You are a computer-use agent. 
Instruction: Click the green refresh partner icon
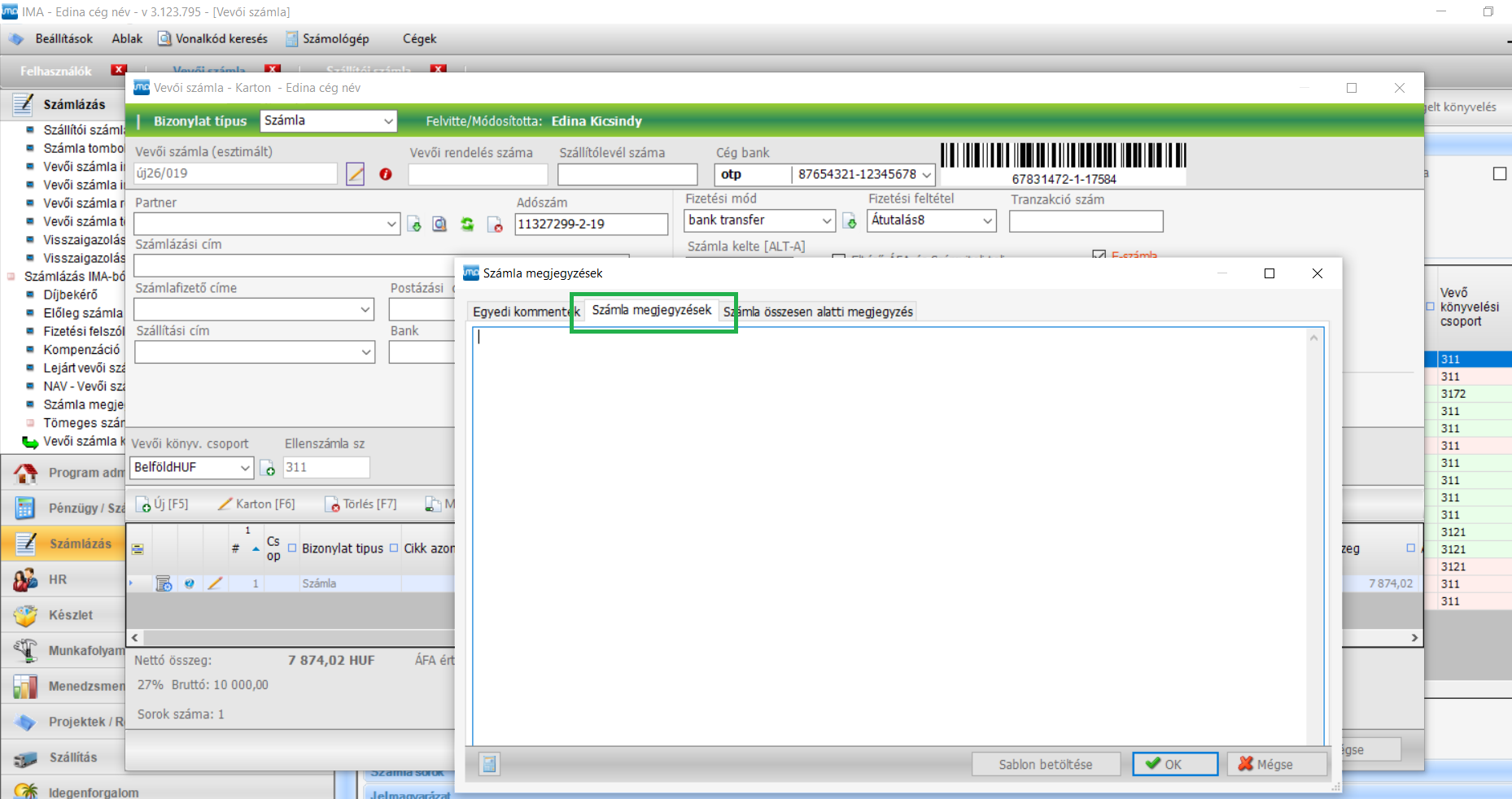tap(467, 225)
